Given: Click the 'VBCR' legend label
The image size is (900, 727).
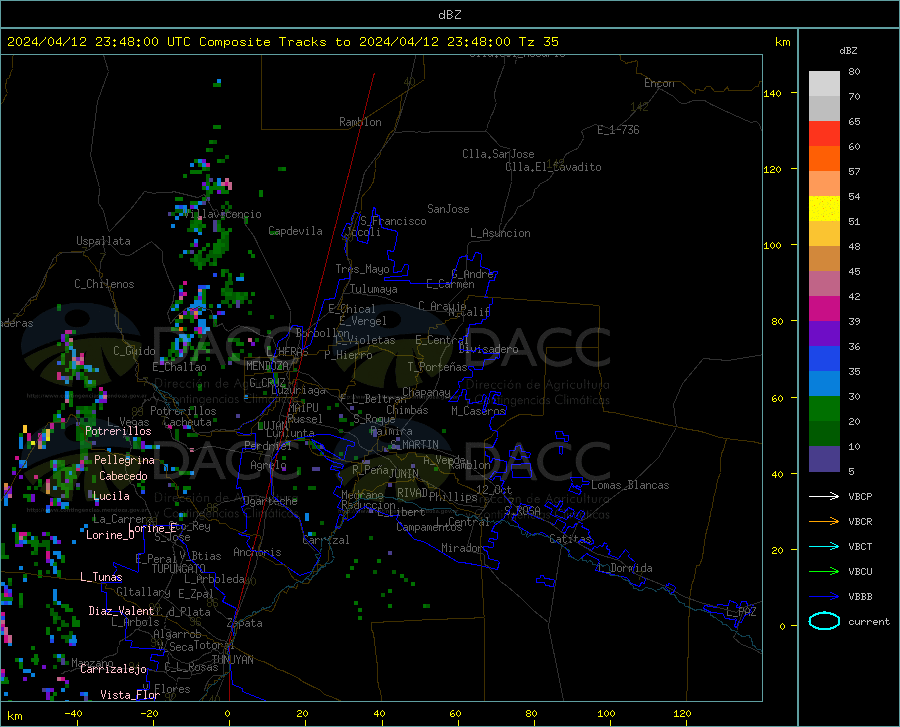Looking at the screenshot, I should (860, 522).
